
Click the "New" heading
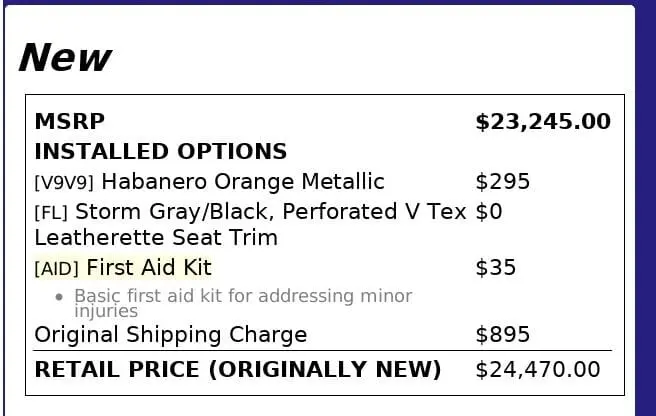[x=65, y=58]
